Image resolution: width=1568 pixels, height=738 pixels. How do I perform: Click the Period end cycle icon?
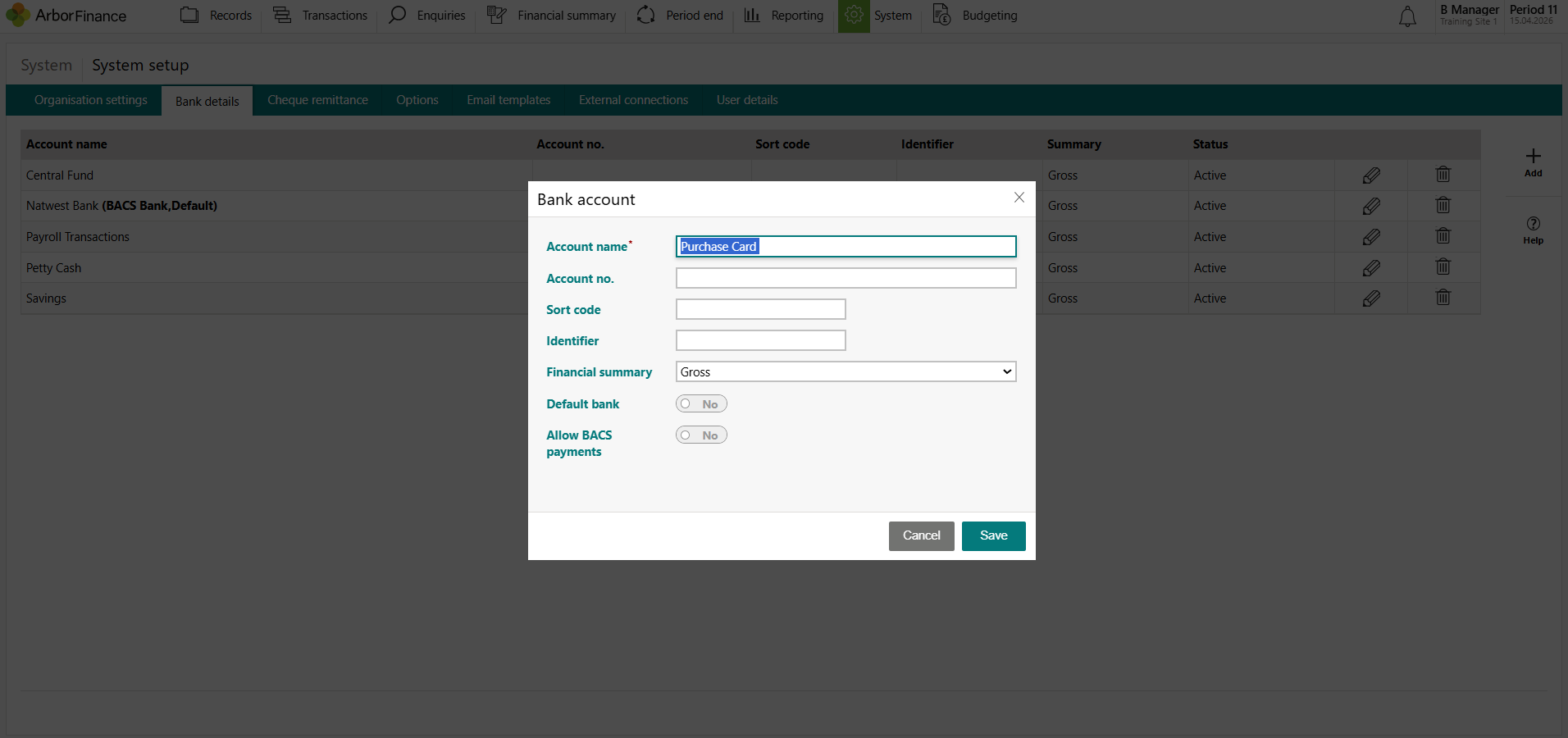click(x=645, y=15)
